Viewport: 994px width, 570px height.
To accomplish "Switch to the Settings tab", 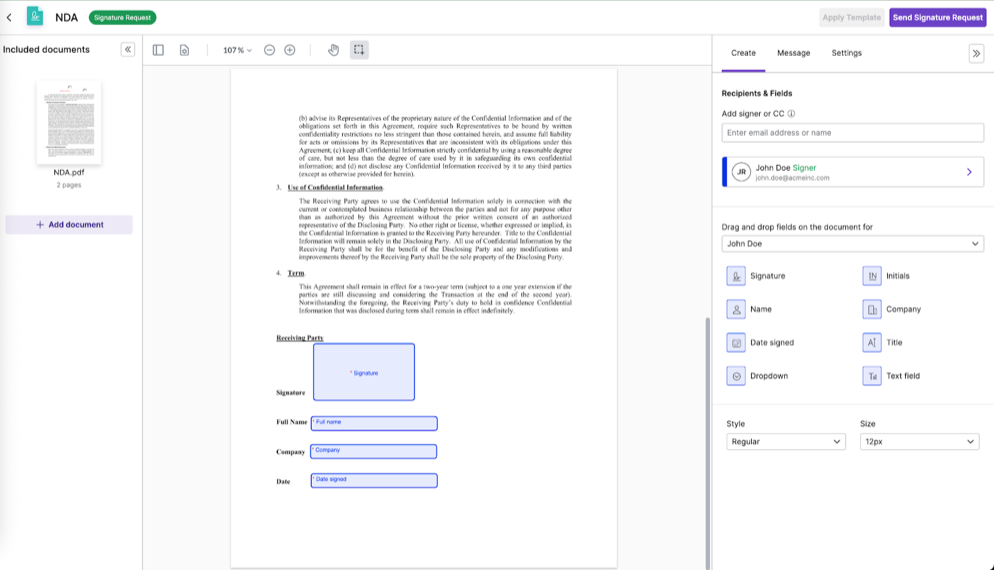I will coord(846,53).
